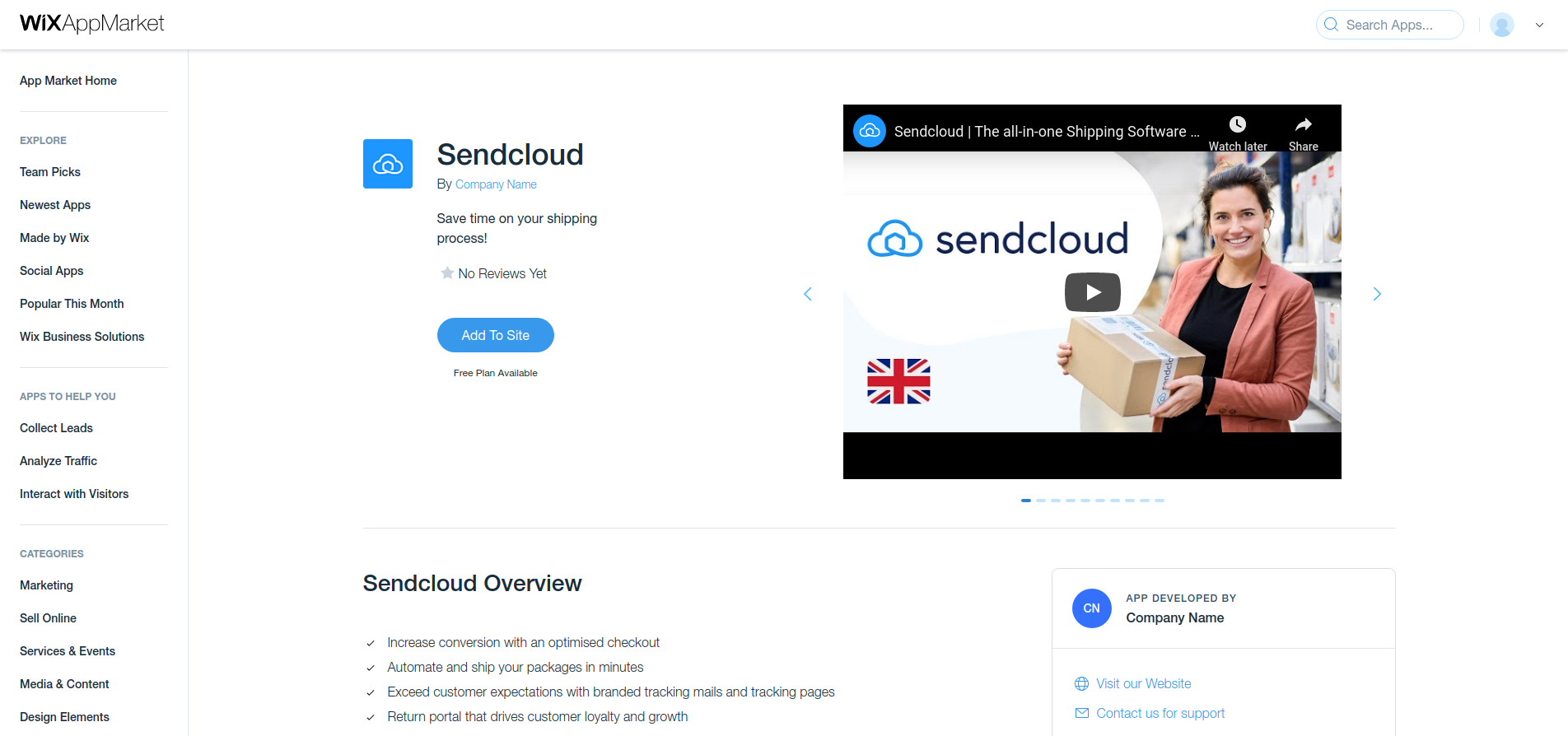1568x736 pixels.
Task: Click the Sendcloud Overview heading
Action: 473,583
